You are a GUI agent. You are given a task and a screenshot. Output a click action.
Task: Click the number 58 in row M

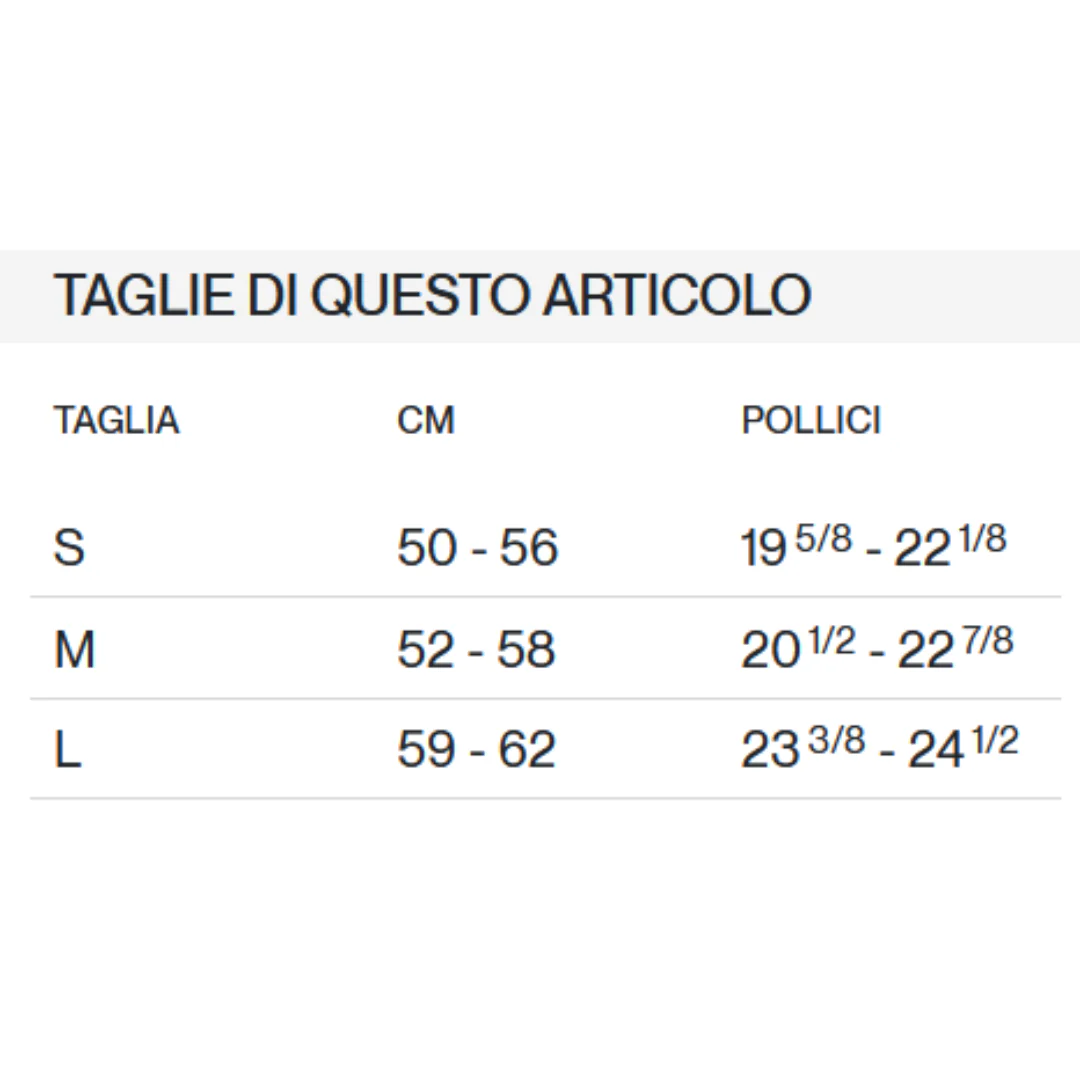(x=526, y=649)
